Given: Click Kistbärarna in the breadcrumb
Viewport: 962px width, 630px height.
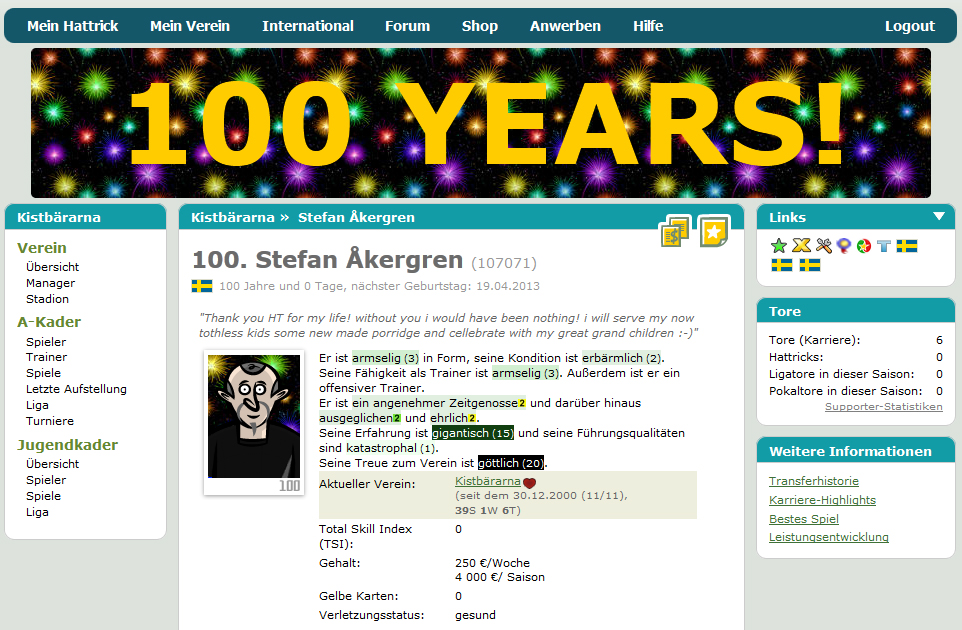Looking at the screenshot, I should click(x=232, y=217).
